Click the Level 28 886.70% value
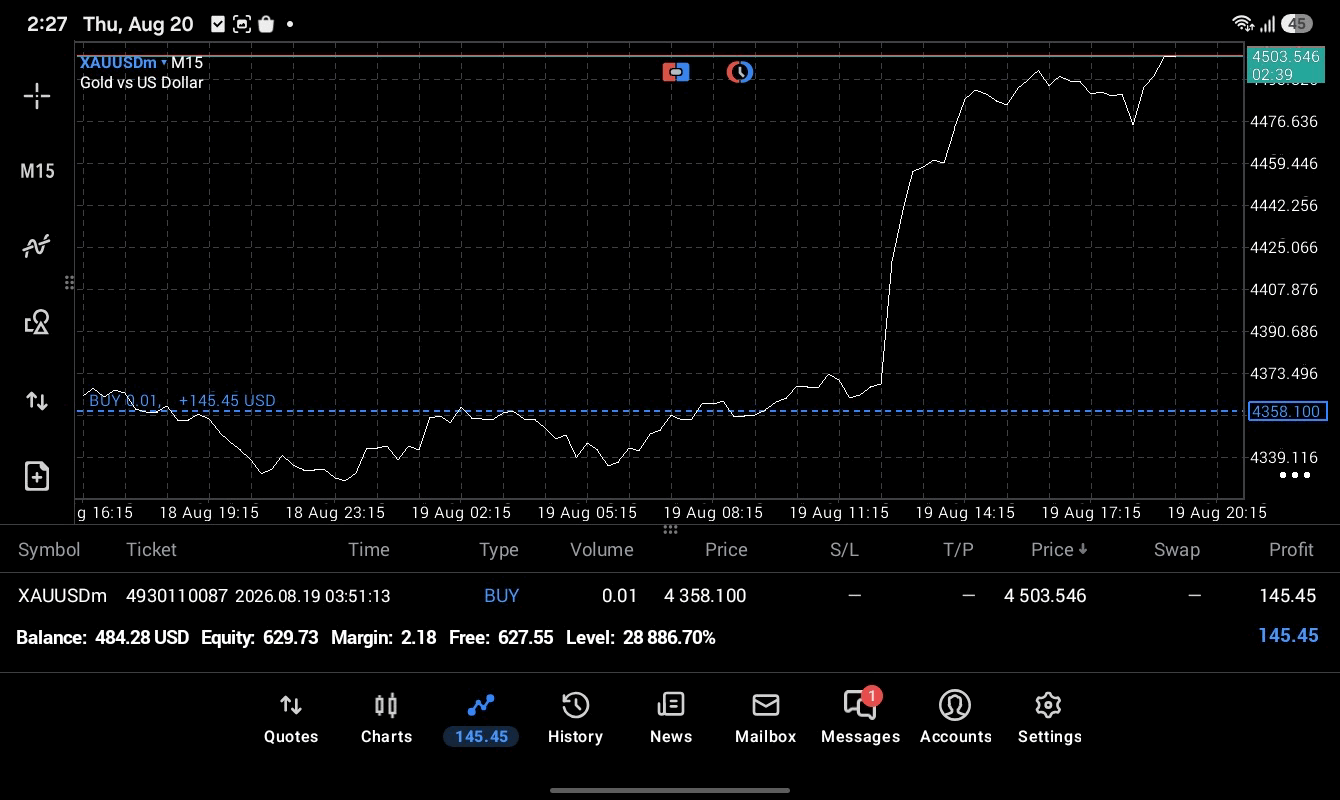 click(669, 638)
